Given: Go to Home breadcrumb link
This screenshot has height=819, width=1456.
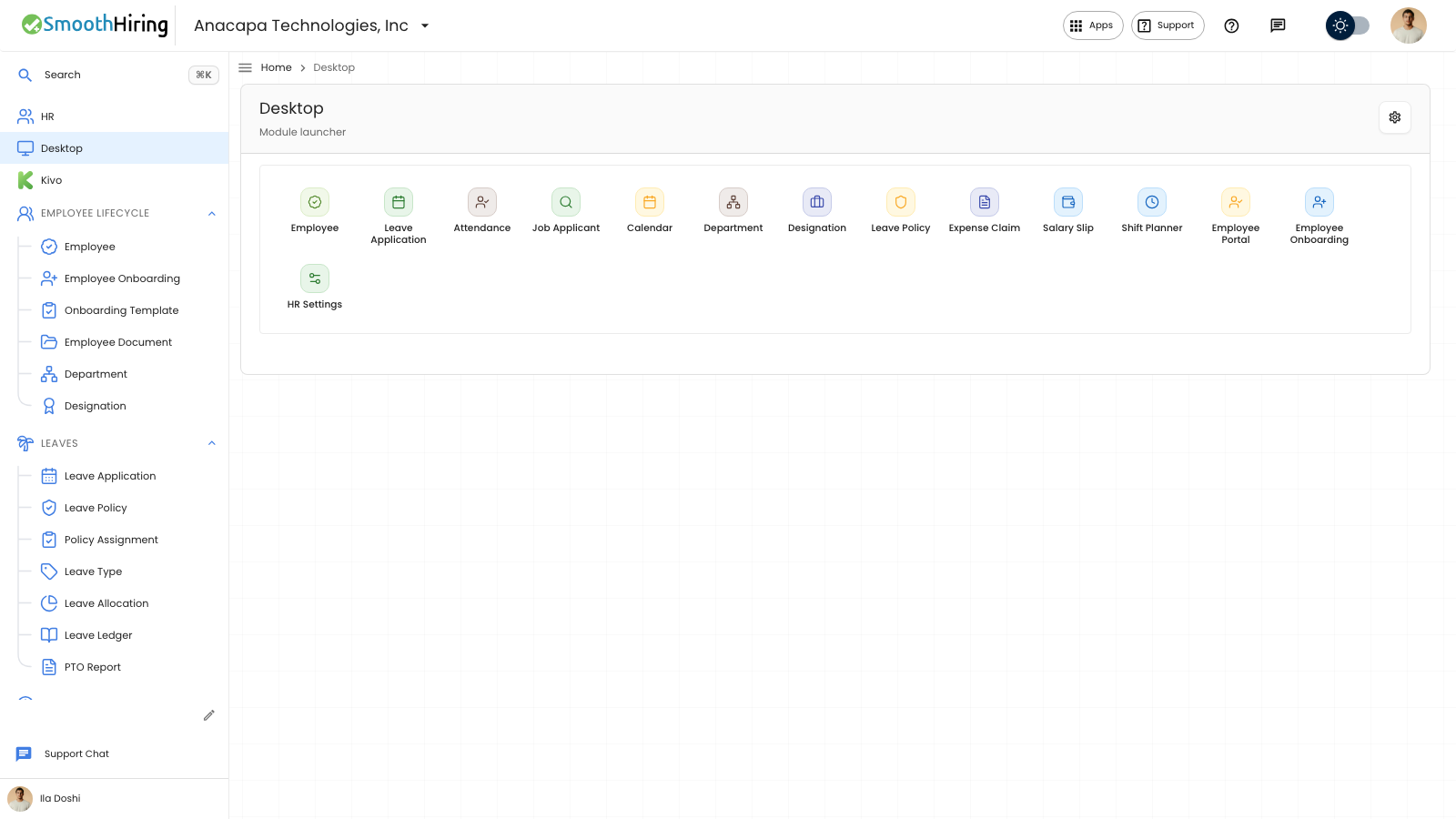Looking at the screenshot, I should (276, 67).
